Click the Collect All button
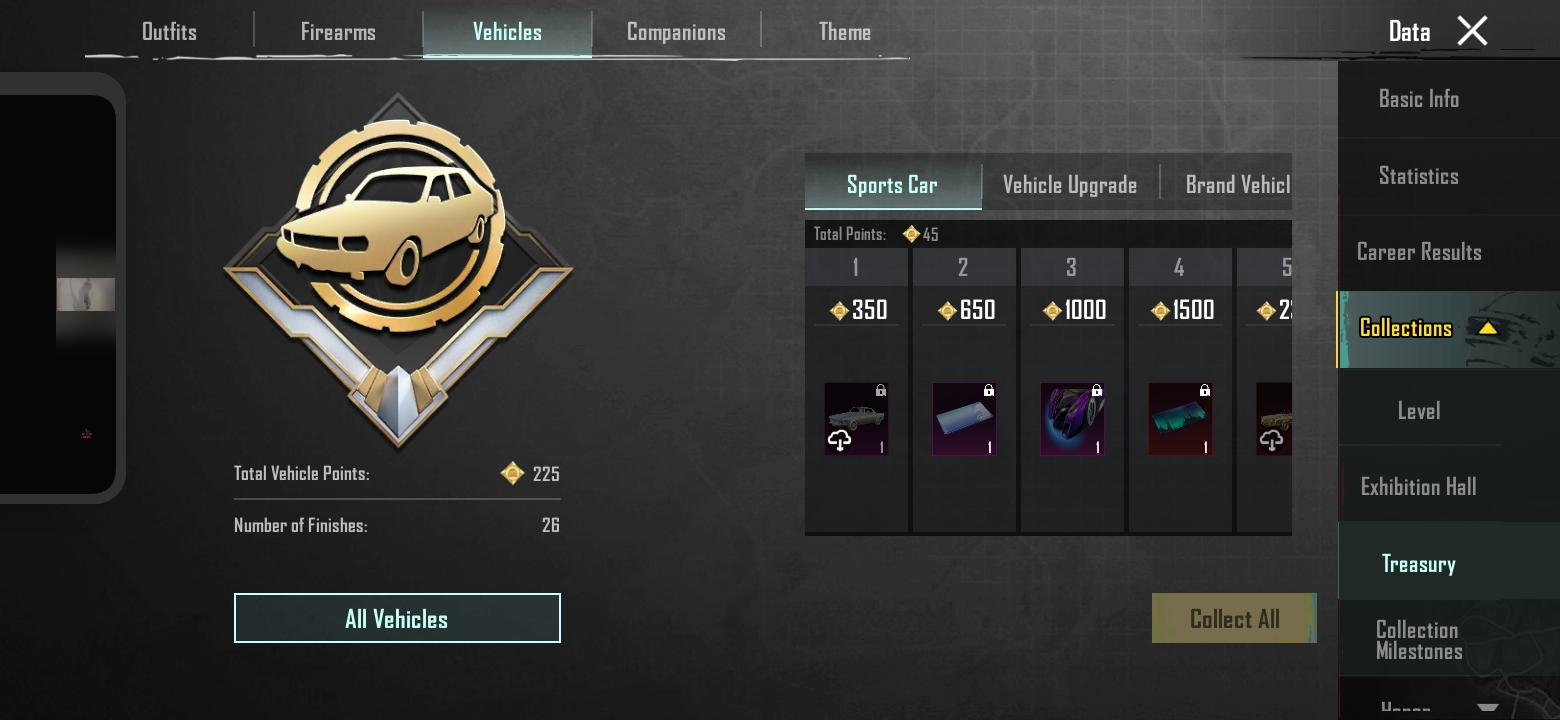Viewport: 1560px width, 720px height. tap(1234, 618)
